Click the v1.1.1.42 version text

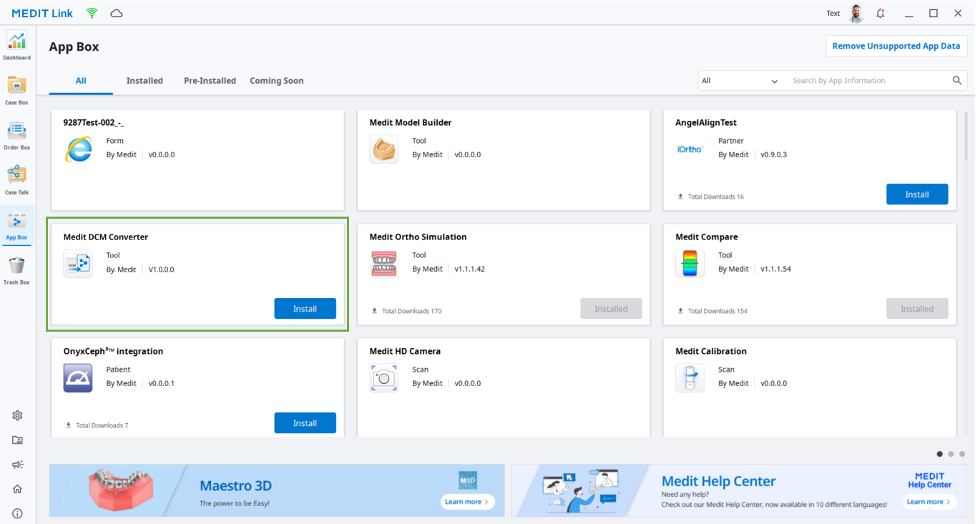(x=469, y=269)
